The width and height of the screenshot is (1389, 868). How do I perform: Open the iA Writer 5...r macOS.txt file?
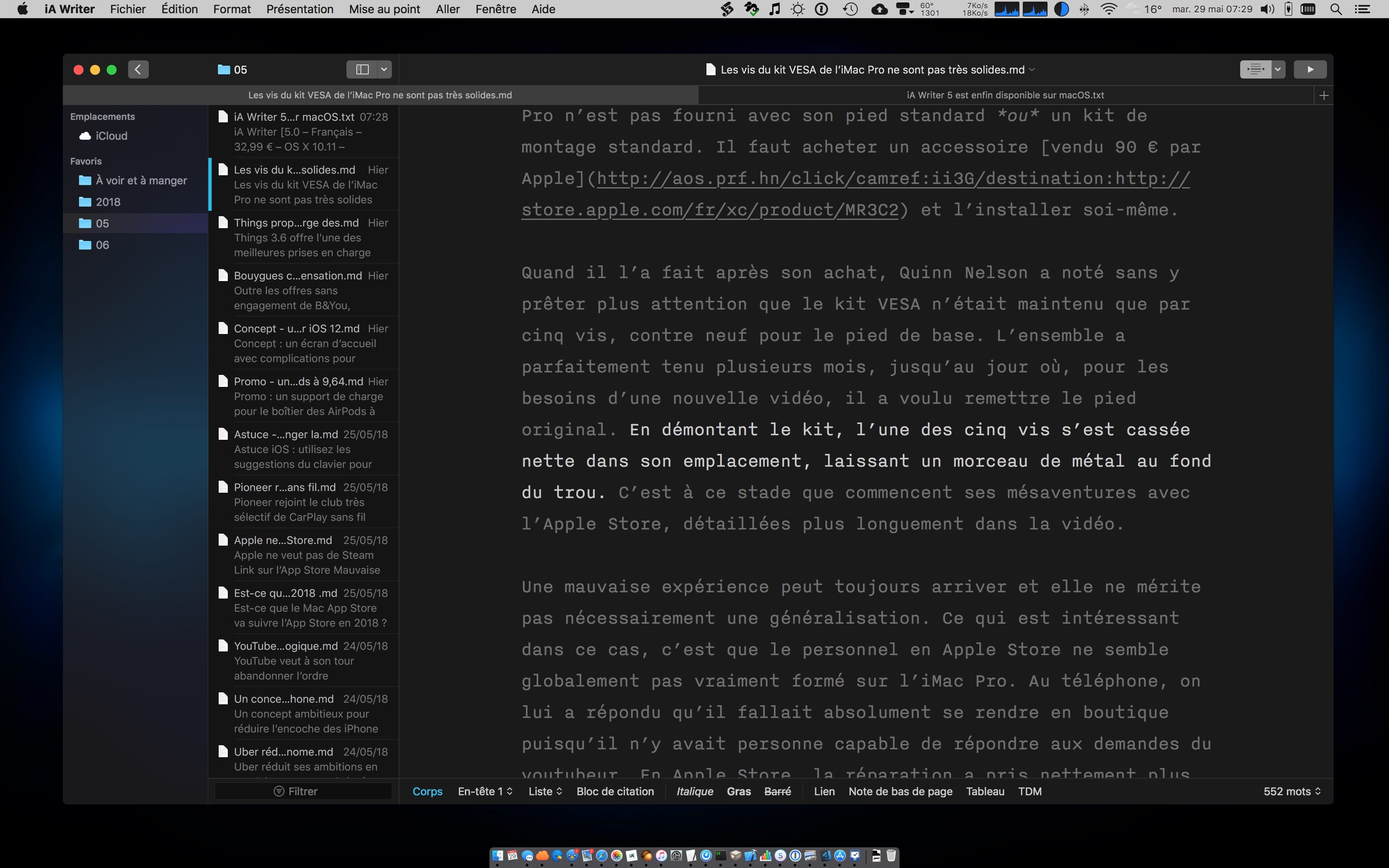[x=304, y=131]
